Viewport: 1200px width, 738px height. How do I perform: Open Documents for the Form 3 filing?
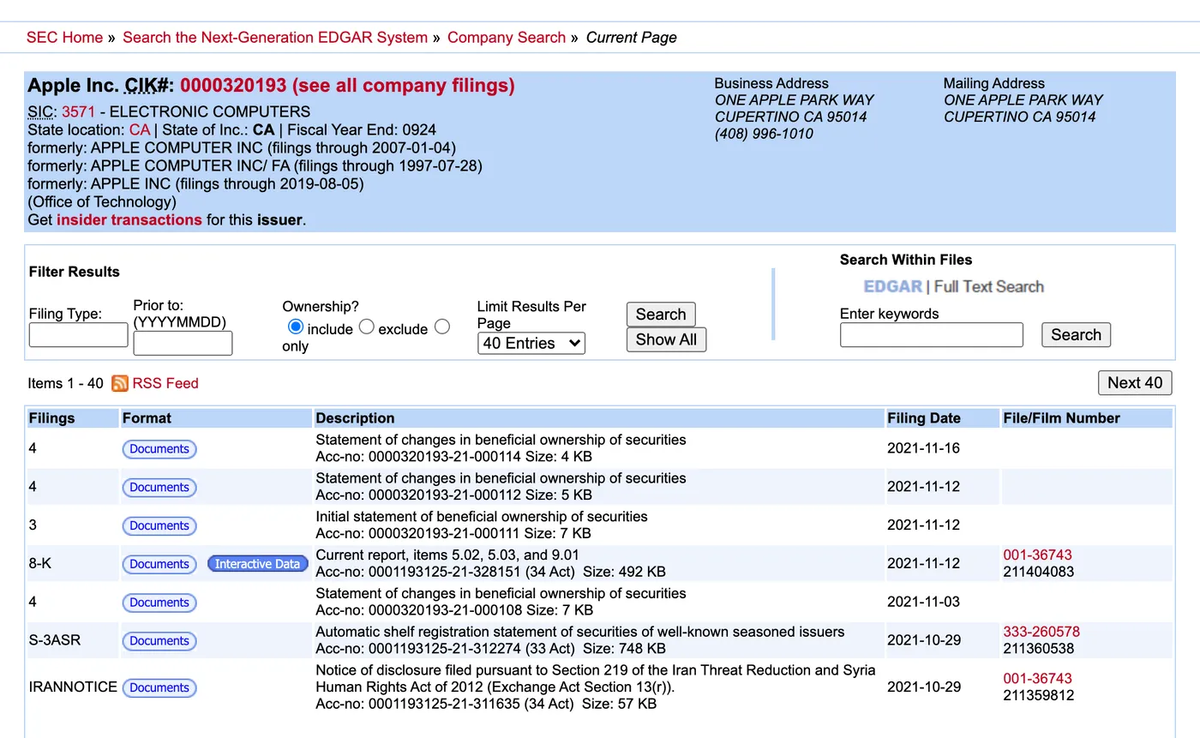pyautogui.click(x=159, y=525)
